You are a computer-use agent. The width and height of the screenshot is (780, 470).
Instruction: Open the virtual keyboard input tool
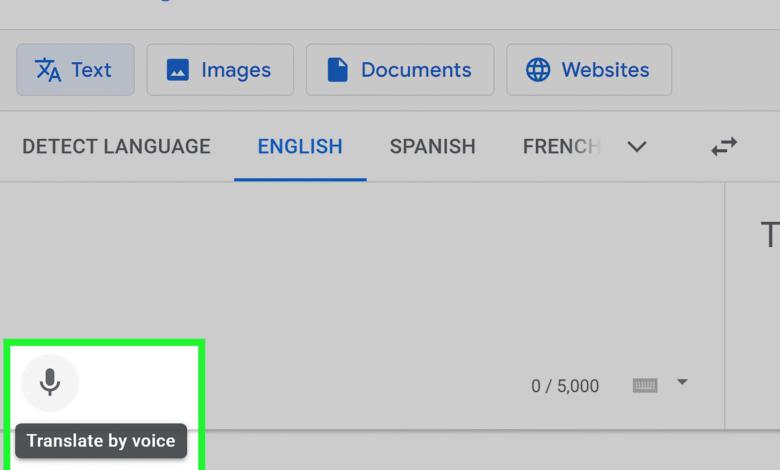coord(645,385)
